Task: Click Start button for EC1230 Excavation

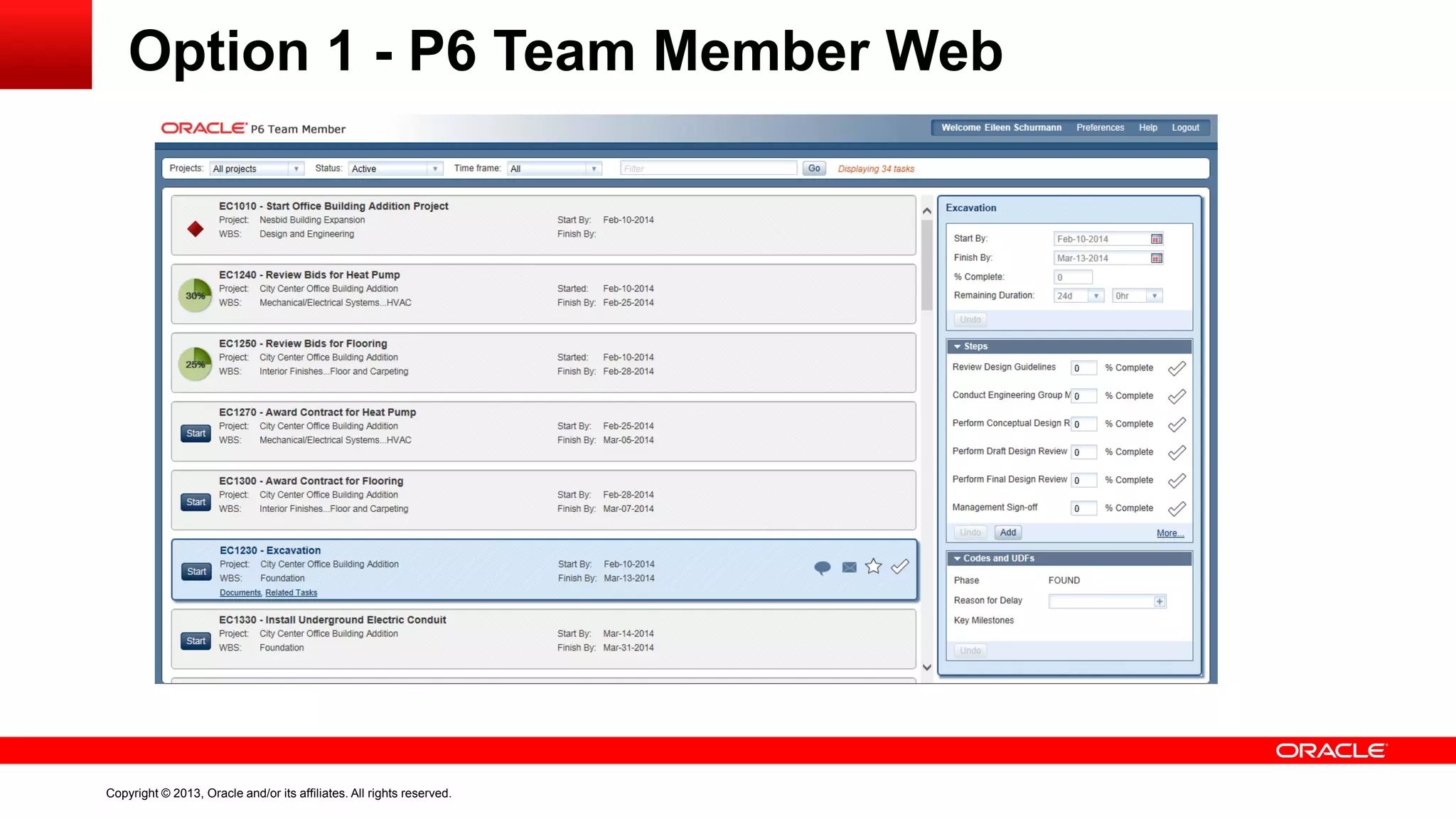Action: point(196,572)
